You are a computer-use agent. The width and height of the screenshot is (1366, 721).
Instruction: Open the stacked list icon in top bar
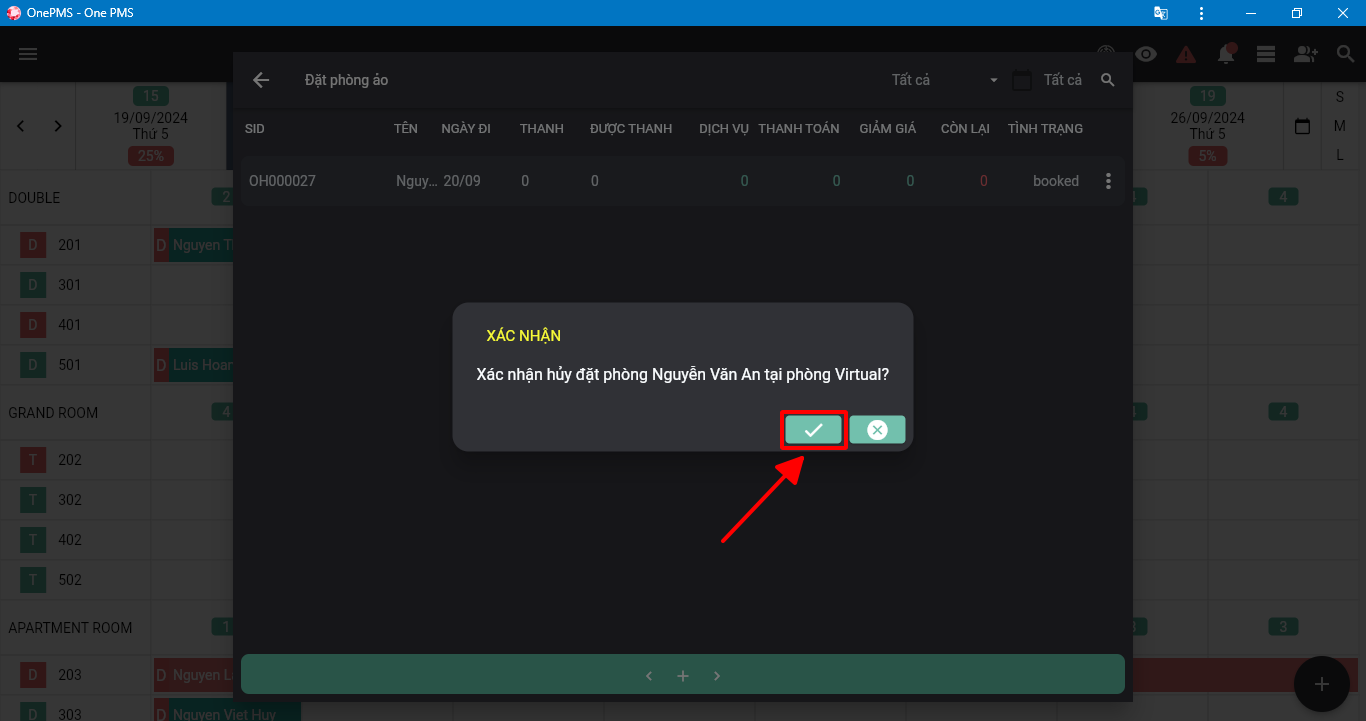(x=1266, y=54)
